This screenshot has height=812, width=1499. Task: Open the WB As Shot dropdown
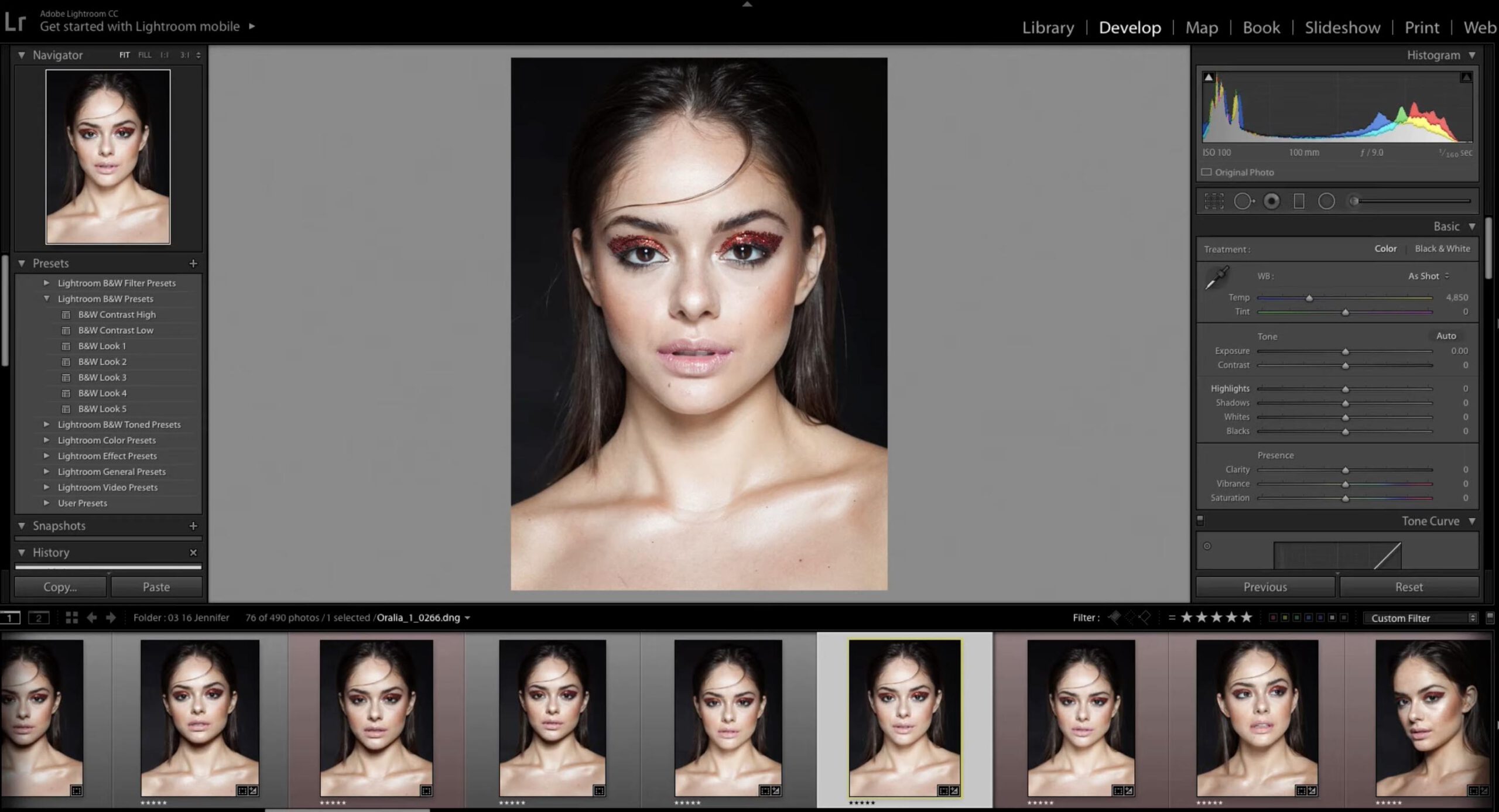1428,276
